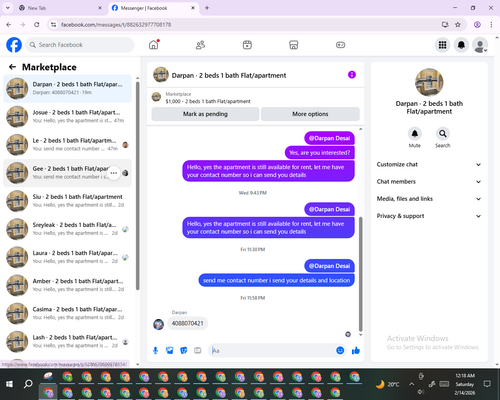Go back from Marketplace with the arrow
The image size is (500, 400).
tap(12, 67)
